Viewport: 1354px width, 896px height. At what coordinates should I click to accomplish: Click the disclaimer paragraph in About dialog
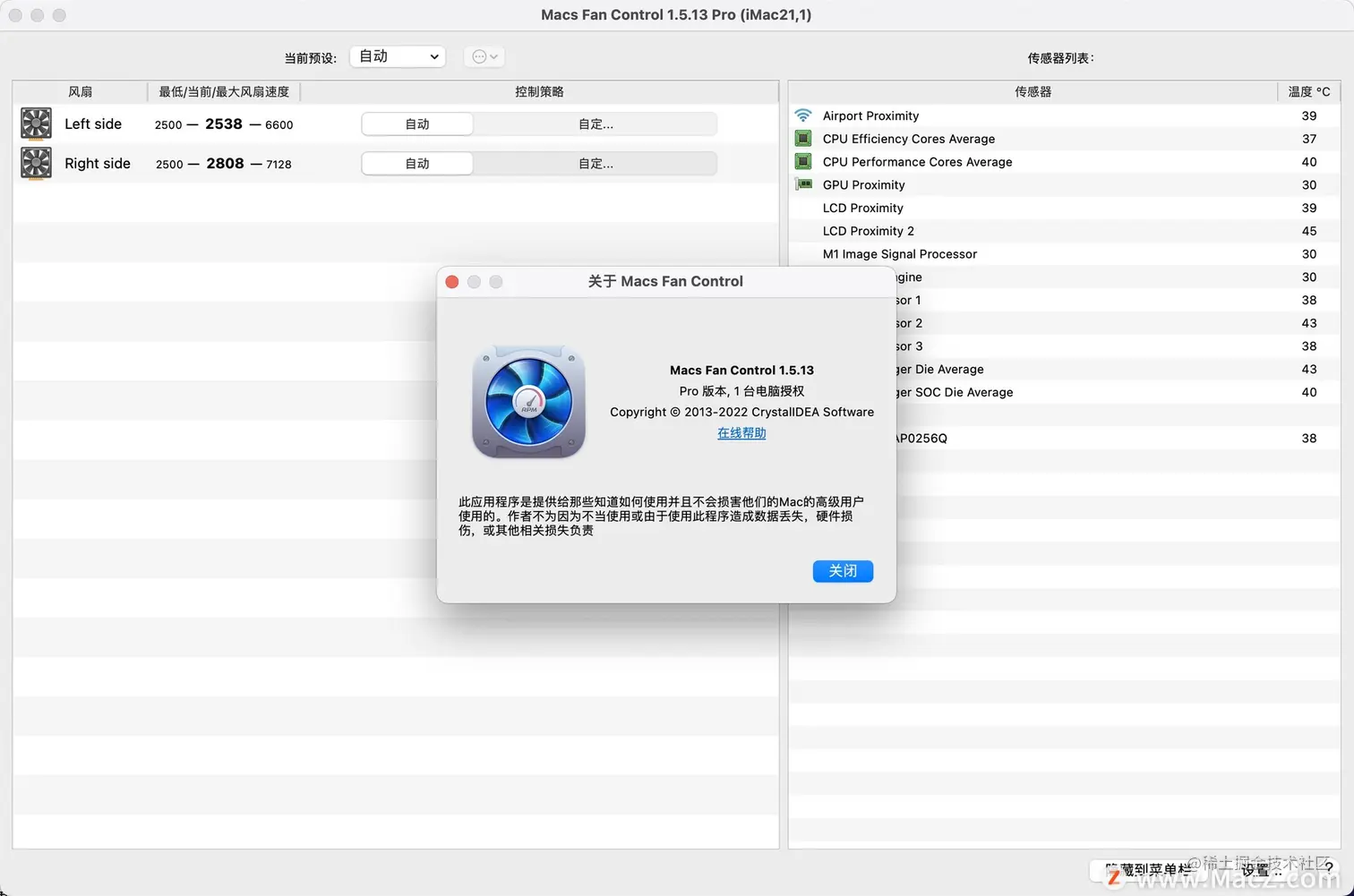[x=661, y=516]
